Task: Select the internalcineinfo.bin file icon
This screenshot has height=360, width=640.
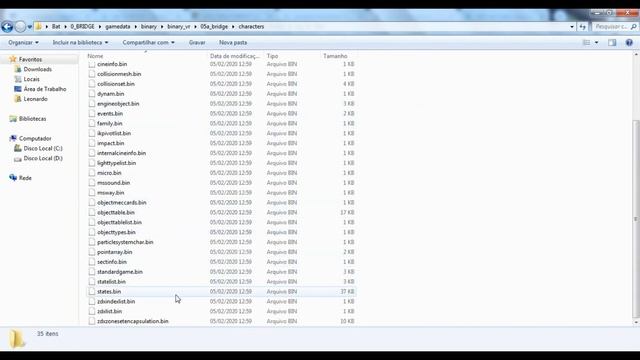Action: coord(92,153)
